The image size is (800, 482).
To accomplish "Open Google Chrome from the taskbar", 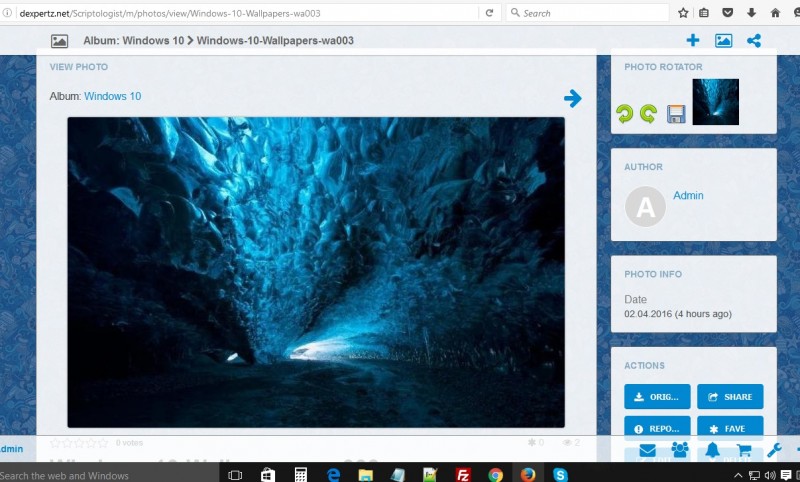I will pyautogui.click(x=495, y=475).
